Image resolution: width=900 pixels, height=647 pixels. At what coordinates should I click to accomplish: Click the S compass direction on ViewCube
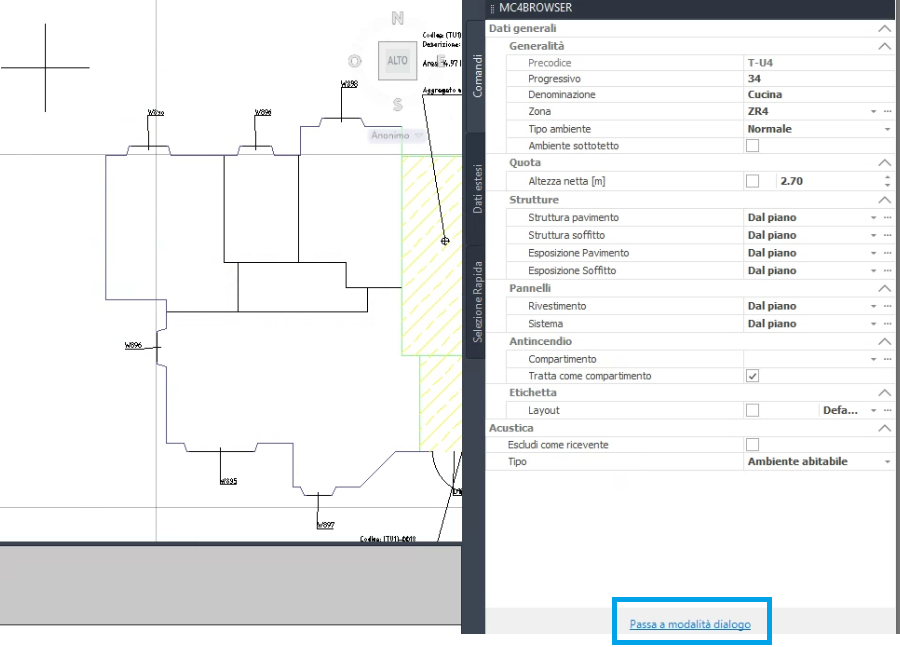(398, 104)
